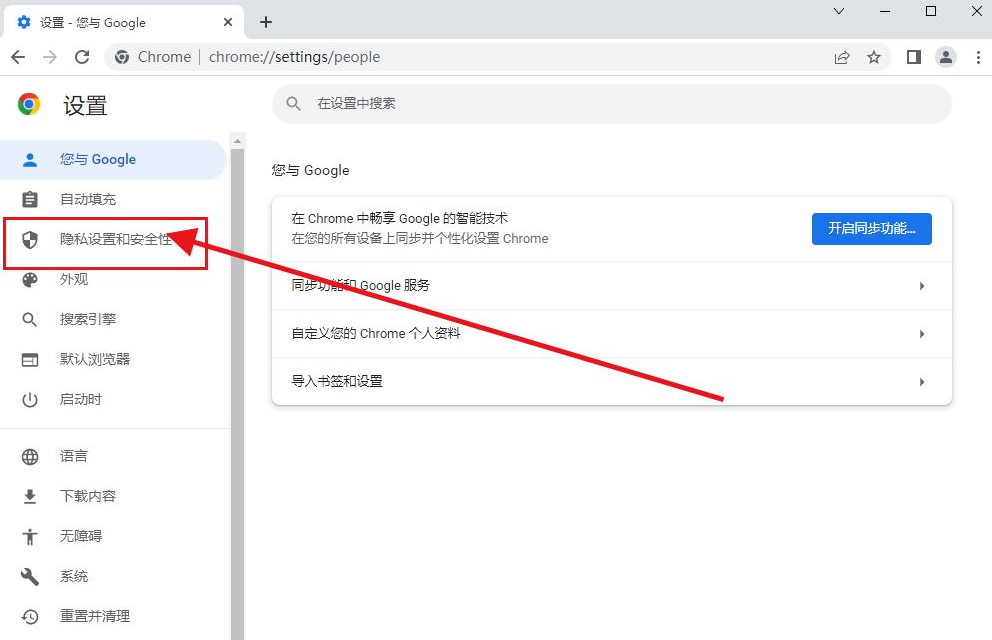992x640 pixels.
Task: Click the accessibility icon for 无障碍
Action: (30, 536)
